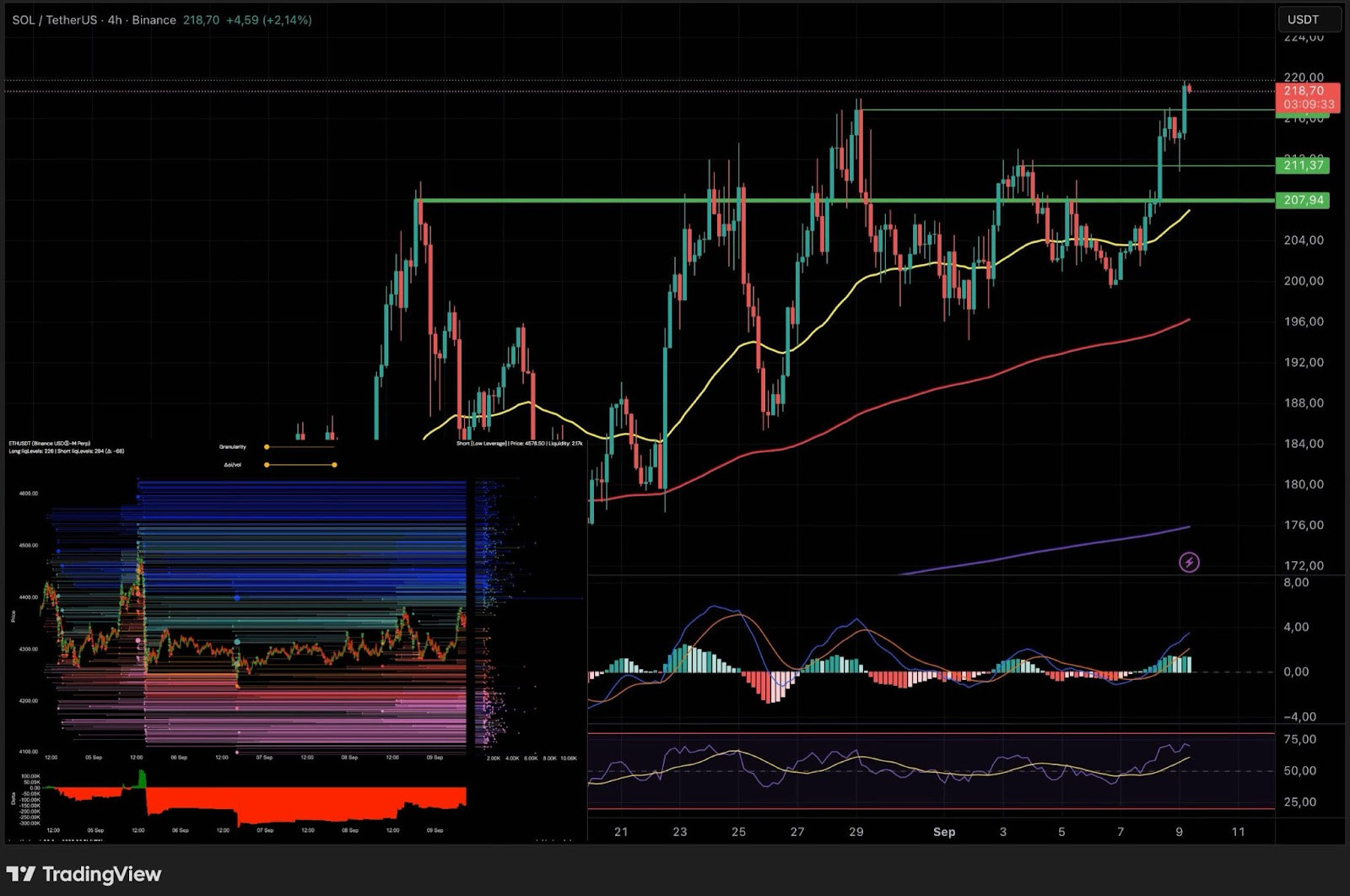This screenshot has height=896, width=1350.
Task: Click the ETHUSDT (Binance USD-M Perp) heading
Action: pyautogui.click(x=49, y=443)
